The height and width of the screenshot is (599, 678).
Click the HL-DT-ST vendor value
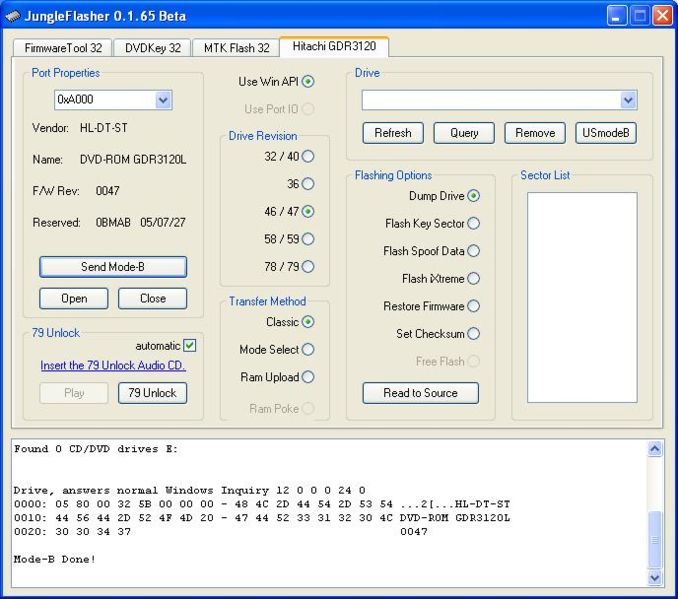pyautogui.click(x=104, y=128)
